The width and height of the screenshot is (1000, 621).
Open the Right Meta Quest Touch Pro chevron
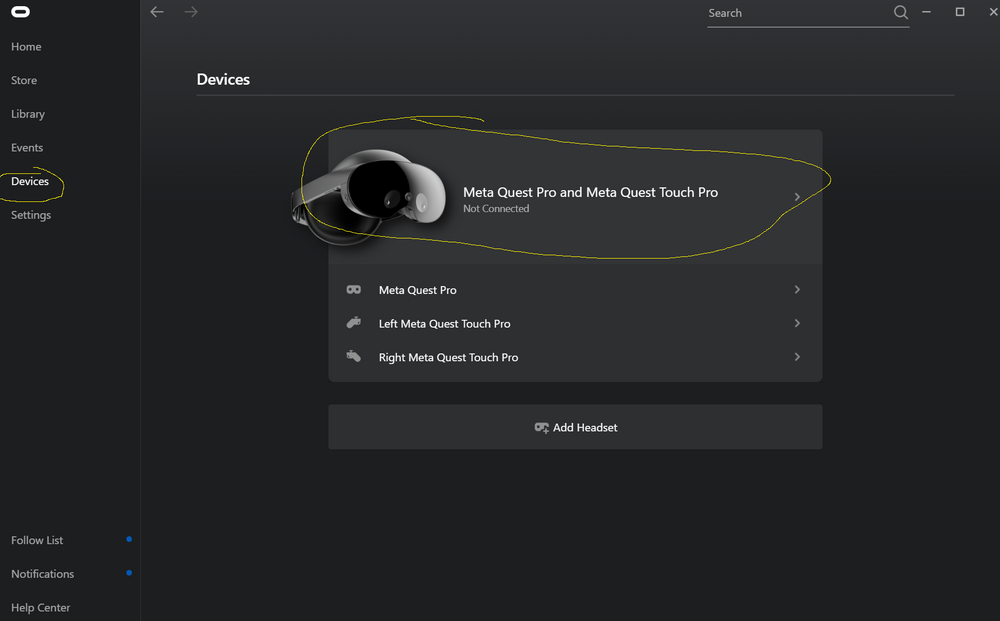797,357
